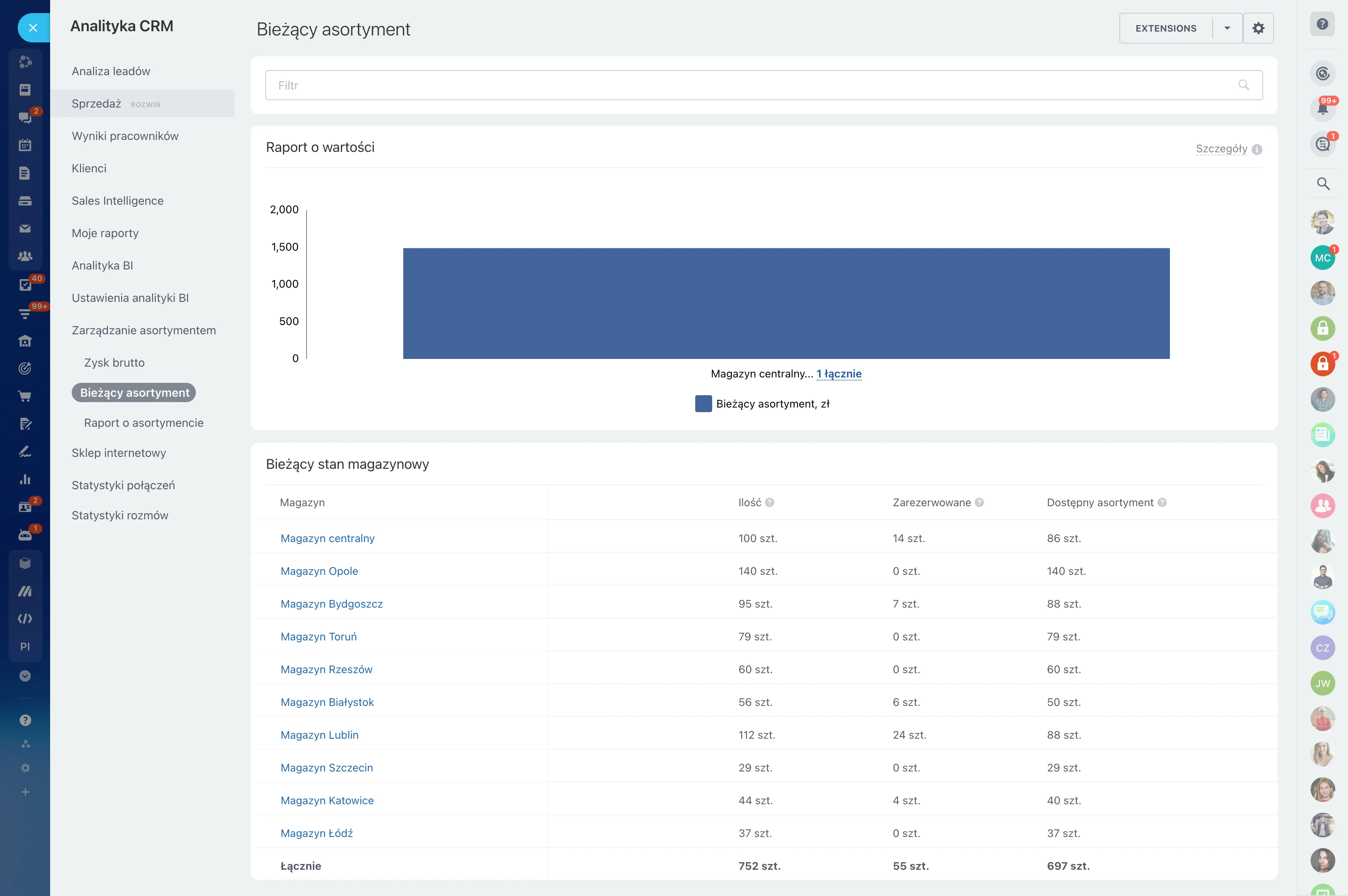
Task: Open the help question mark icon top right
Action: click(x=1322, y=24)
